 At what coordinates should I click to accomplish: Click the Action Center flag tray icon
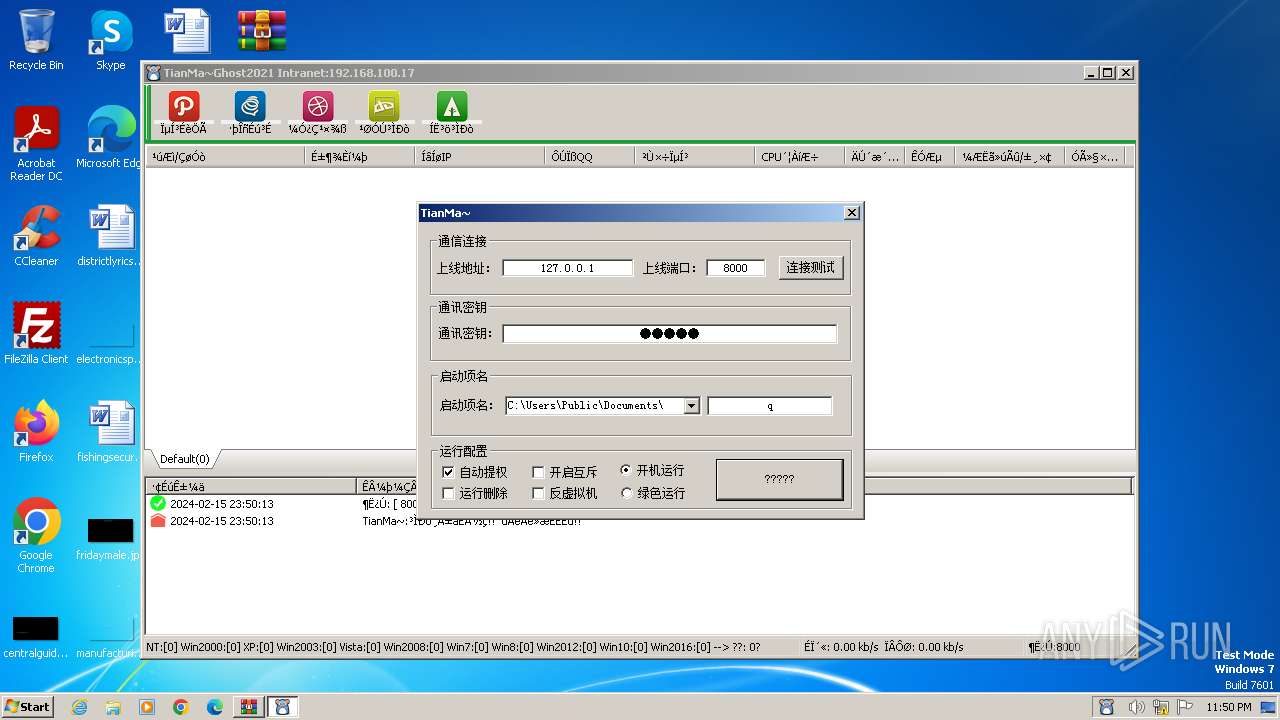pos(1185,707)
